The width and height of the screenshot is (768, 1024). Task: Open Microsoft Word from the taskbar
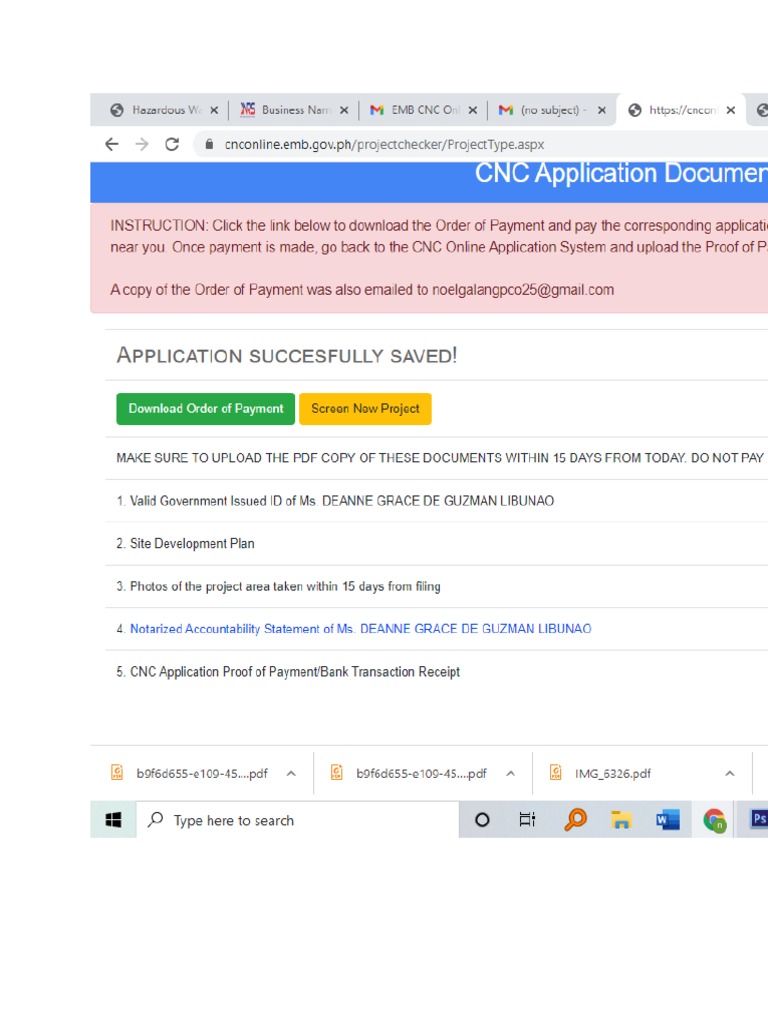[x=667, y=820]
